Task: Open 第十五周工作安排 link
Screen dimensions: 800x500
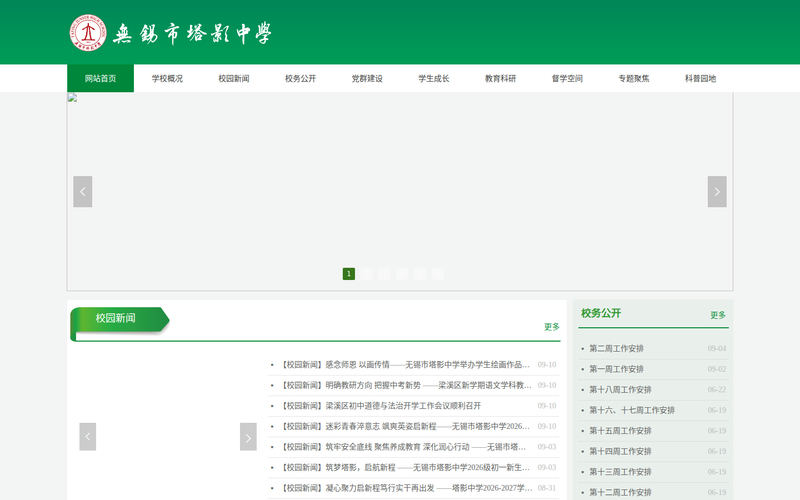Action: pos(620,431)
